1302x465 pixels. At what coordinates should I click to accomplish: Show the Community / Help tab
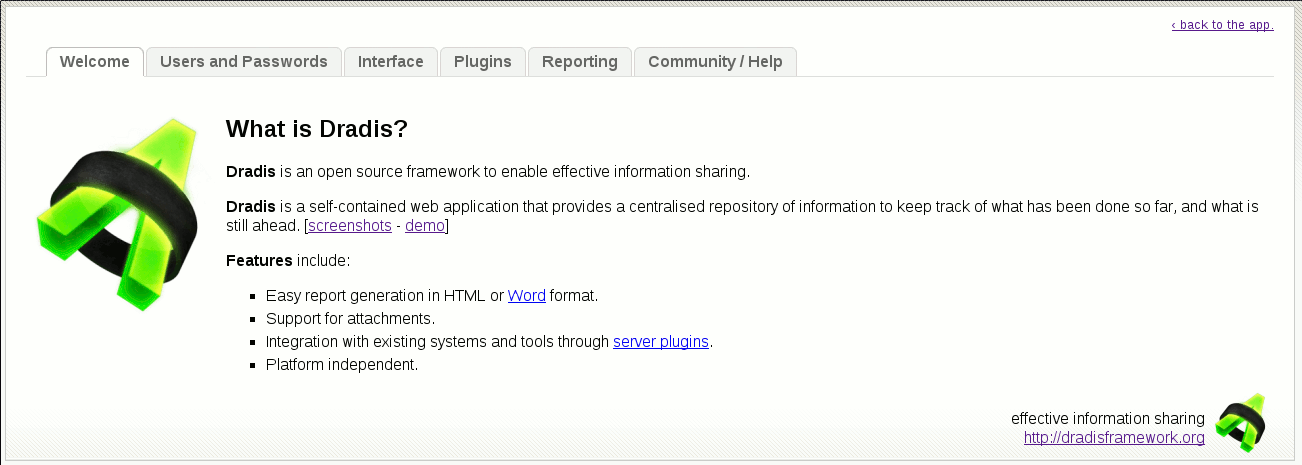pos(715,62)
